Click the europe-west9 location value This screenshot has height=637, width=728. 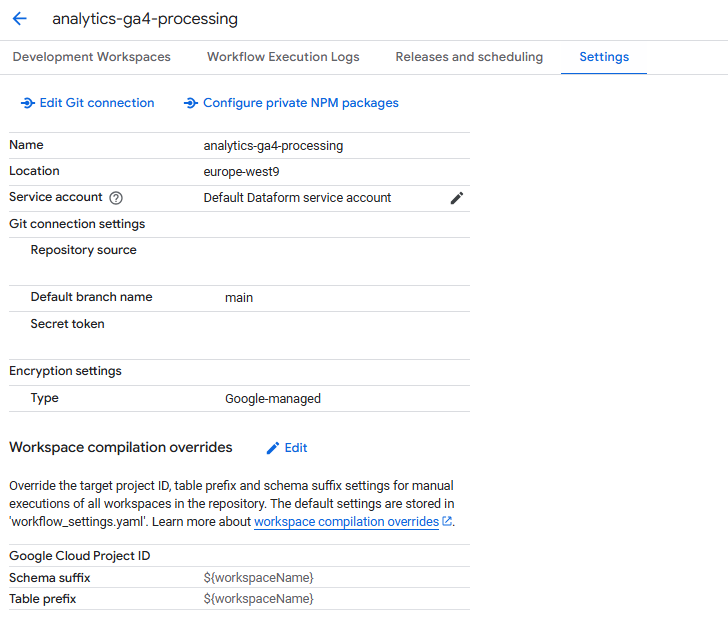point(241,172)
